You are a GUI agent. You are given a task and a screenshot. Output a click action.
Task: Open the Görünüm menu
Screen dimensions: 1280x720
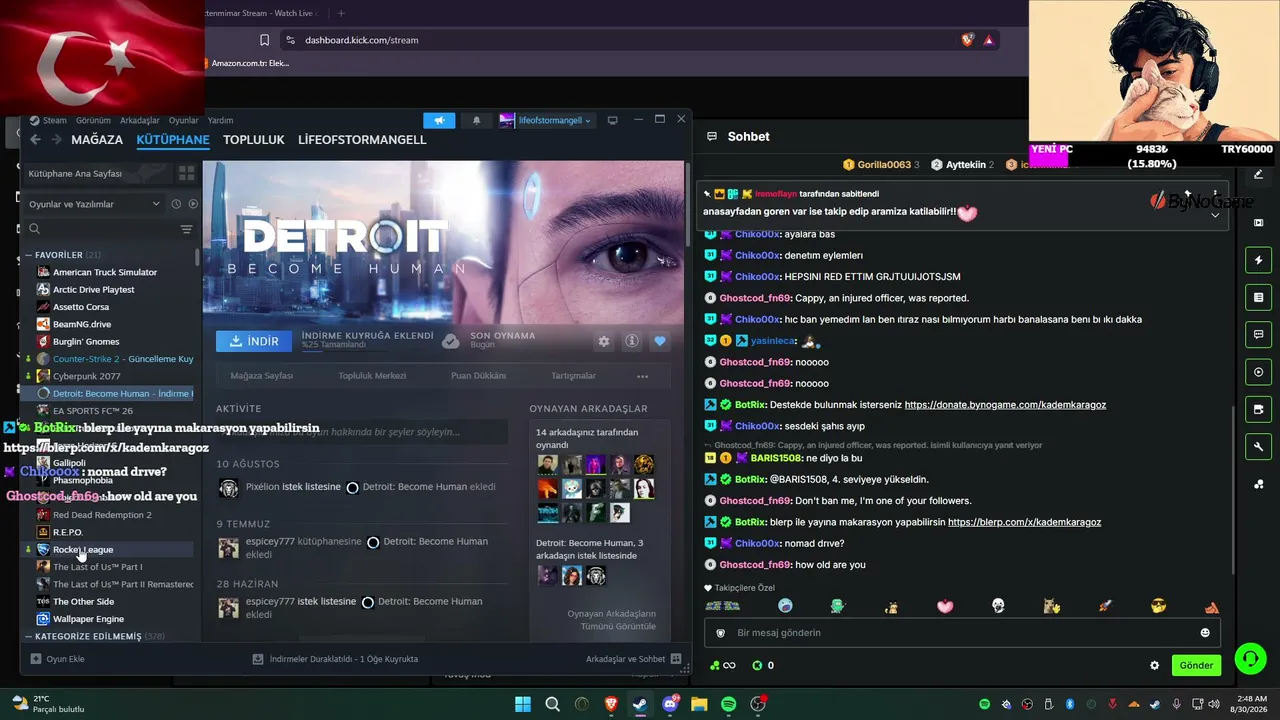point(93,120)
